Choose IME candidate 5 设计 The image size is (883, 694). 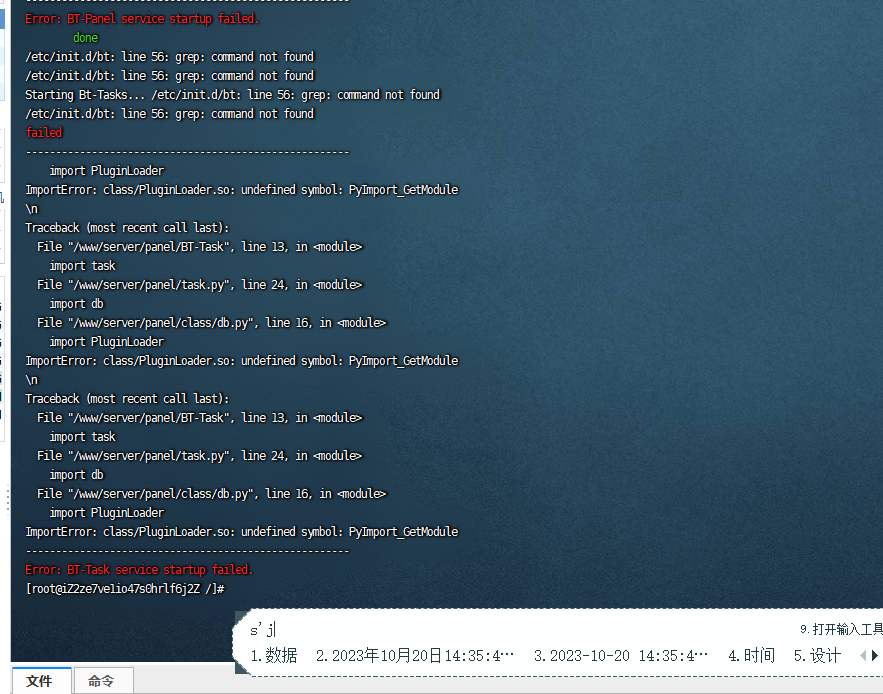pos(817,656)
